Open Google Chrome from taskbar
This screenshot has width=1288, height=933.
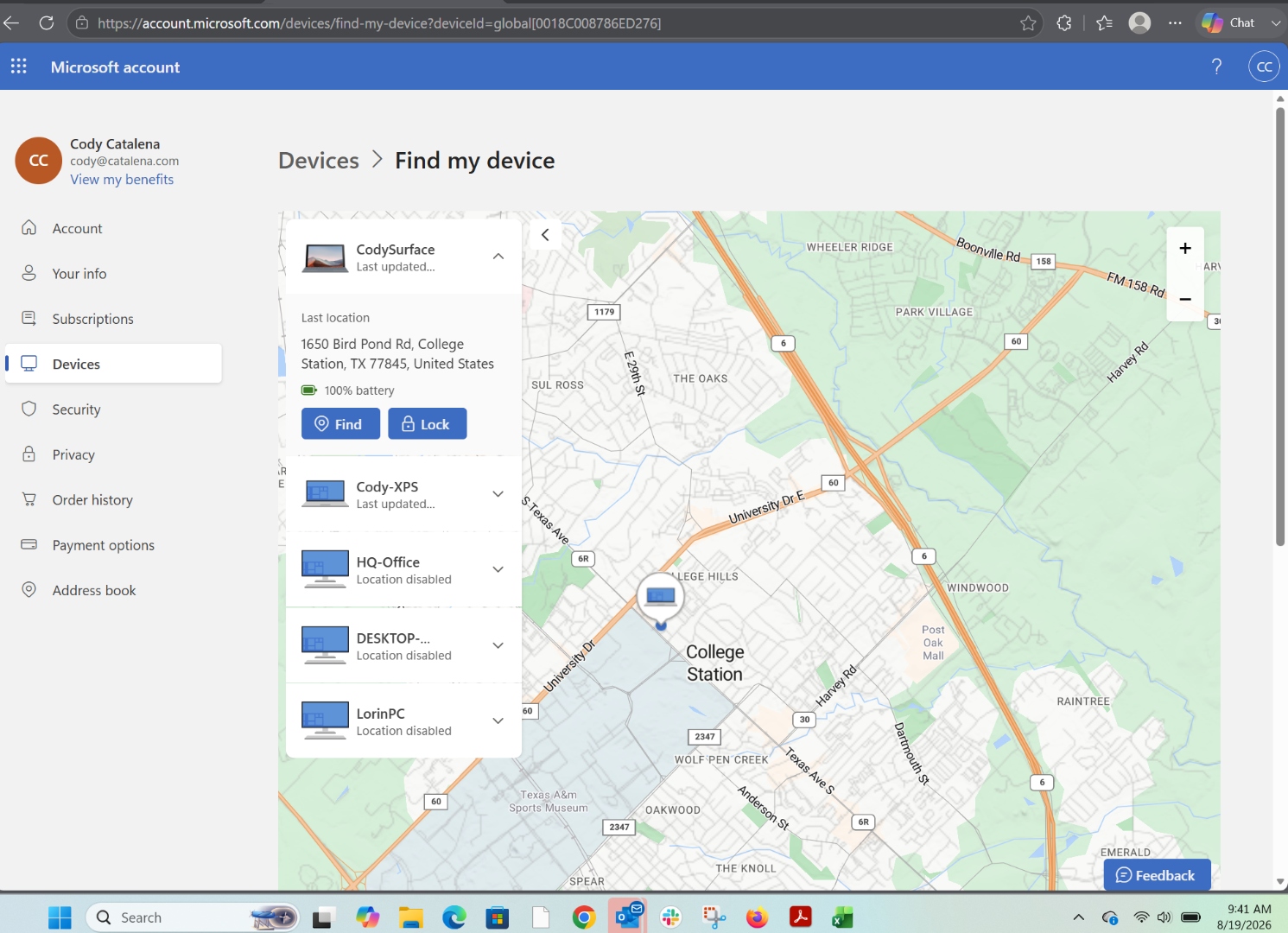[x=584, y=917]
